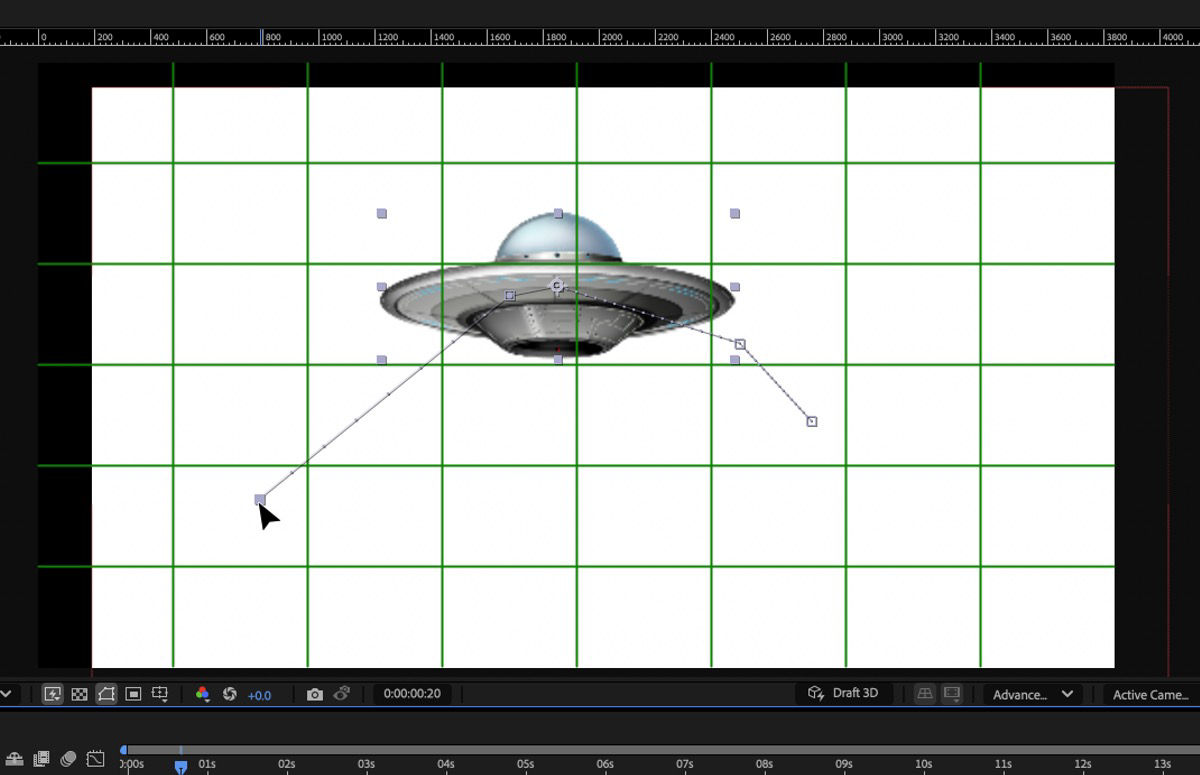Open Channel and Color Management settings
This screenshot has width=1200, height=775.
(202, 693)
